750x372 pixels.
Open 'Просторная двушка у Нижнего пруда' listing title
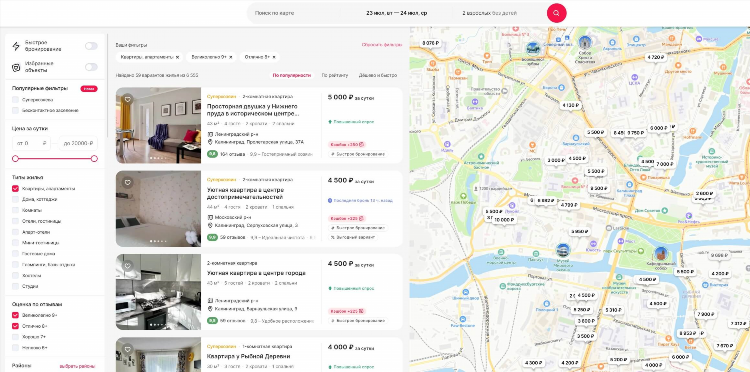[253, 110]
